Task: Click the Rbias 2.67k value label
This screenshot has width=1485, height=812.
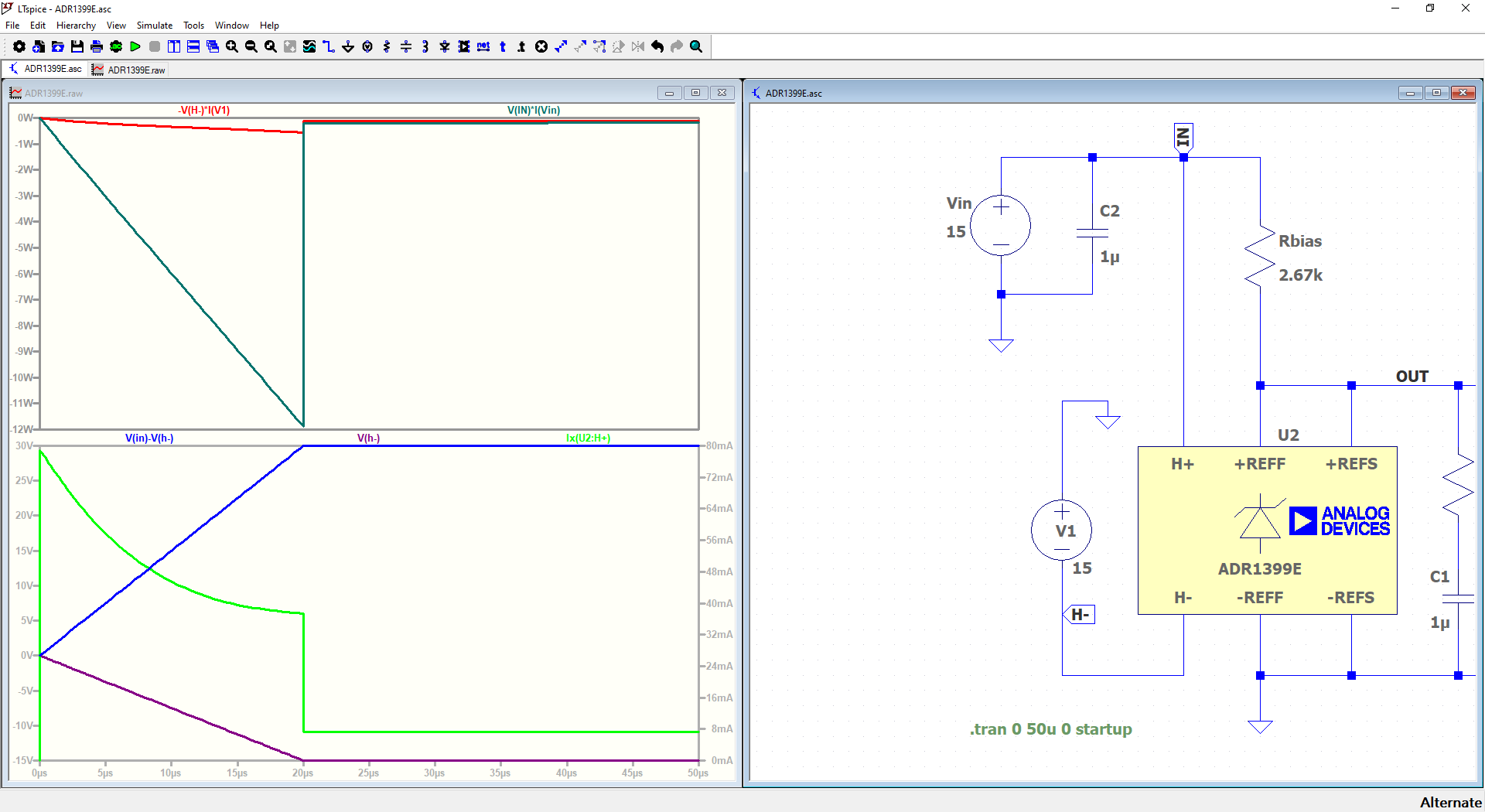Action: (1300, 275)
